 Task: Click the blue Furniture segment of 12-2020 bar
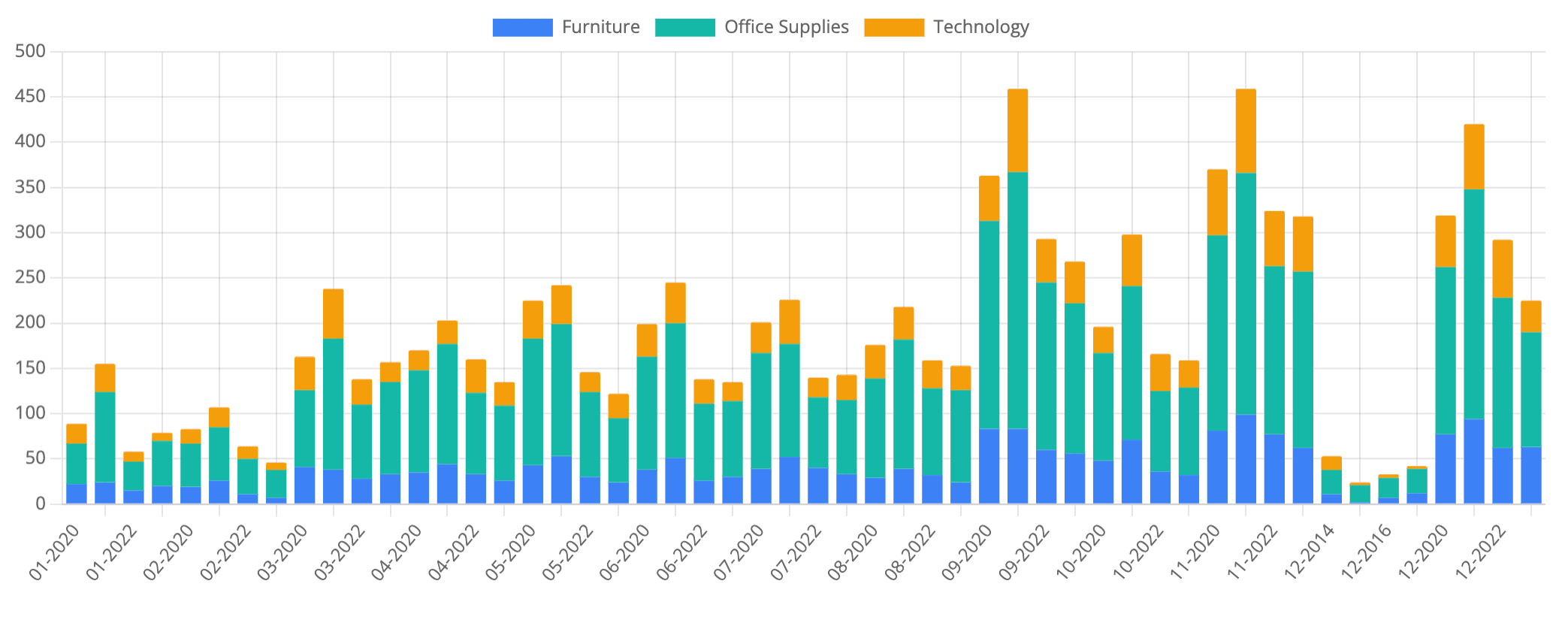[1446, 468]
